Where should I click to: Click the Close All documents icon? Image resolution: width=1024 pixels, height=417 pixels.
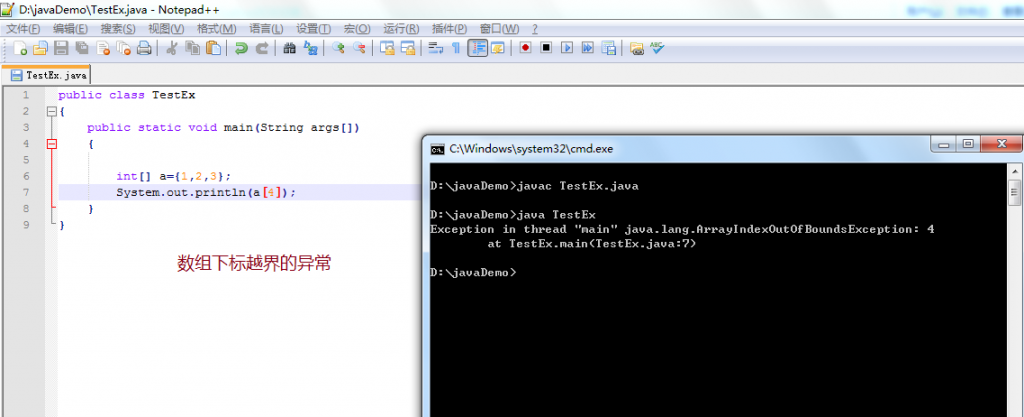click(x=123, y=48)
